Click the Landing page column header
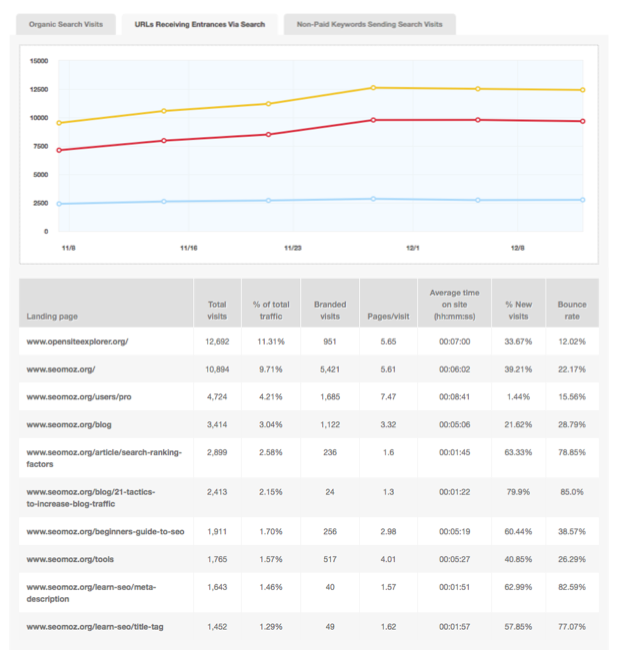The image size is (620, 670). tap(55, 317)
